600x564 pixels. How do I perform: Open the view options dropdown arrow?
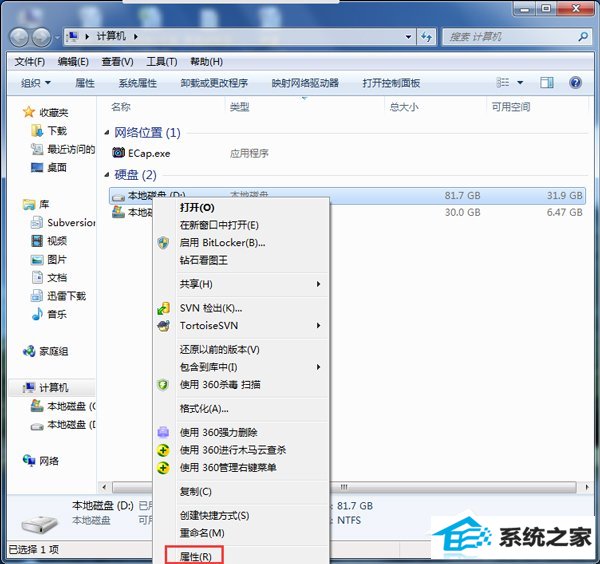coord(520,83)
